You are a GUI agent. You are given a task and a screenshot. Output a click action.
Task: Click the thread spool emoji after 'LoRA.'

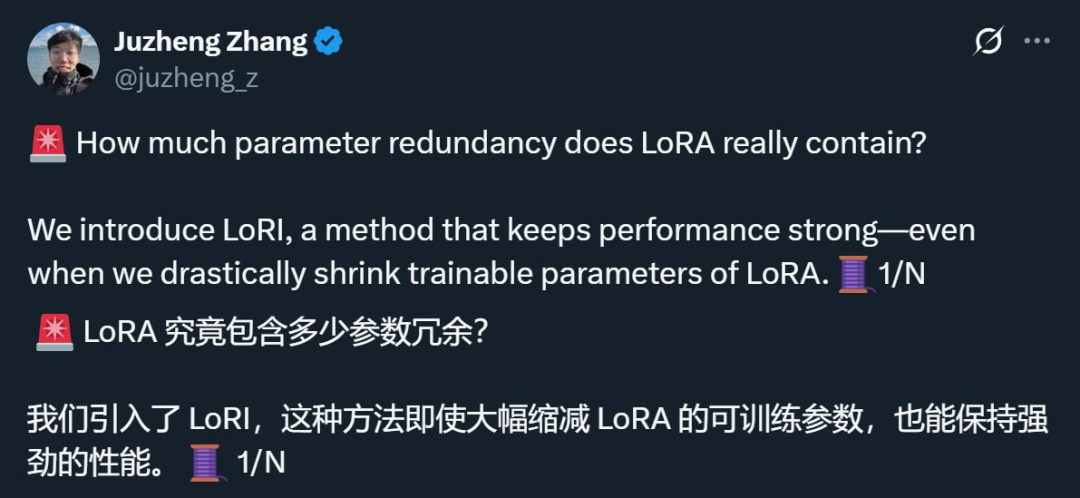coord(853,273)
